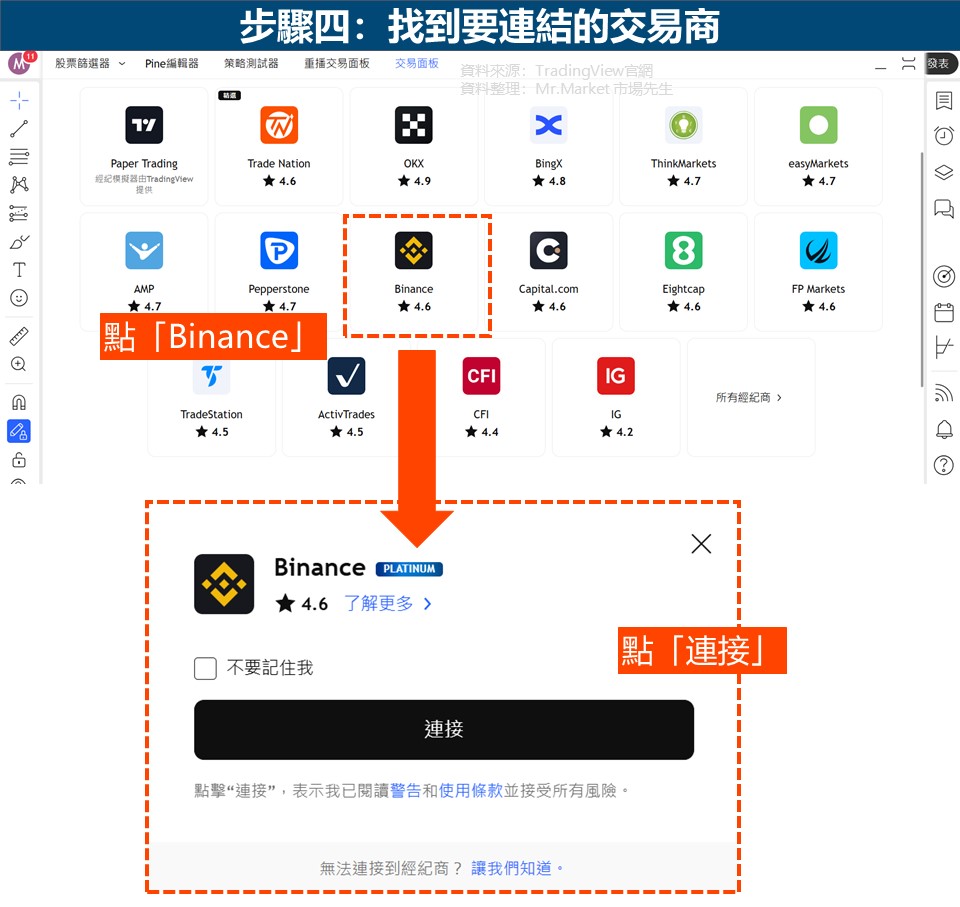The image size is (960, 907).
Task: Activate the zoom in tool
Action: click(19, 364)
